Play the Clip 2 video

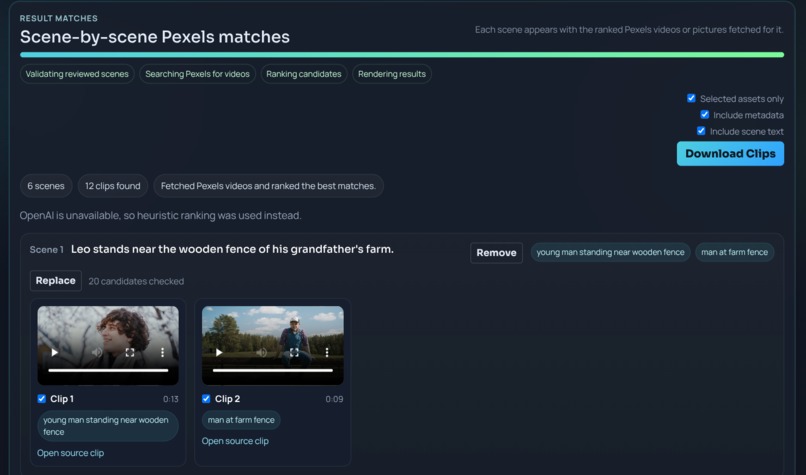(x=219, y=352)
